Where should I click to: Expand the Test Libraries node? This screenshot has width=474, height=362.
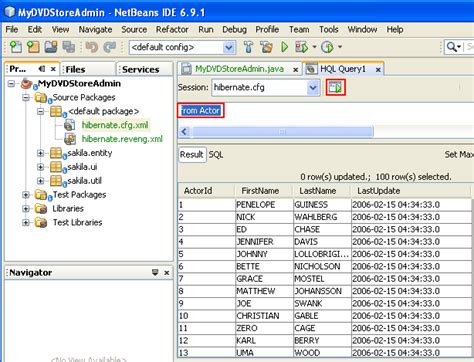[x=26, y=222]
